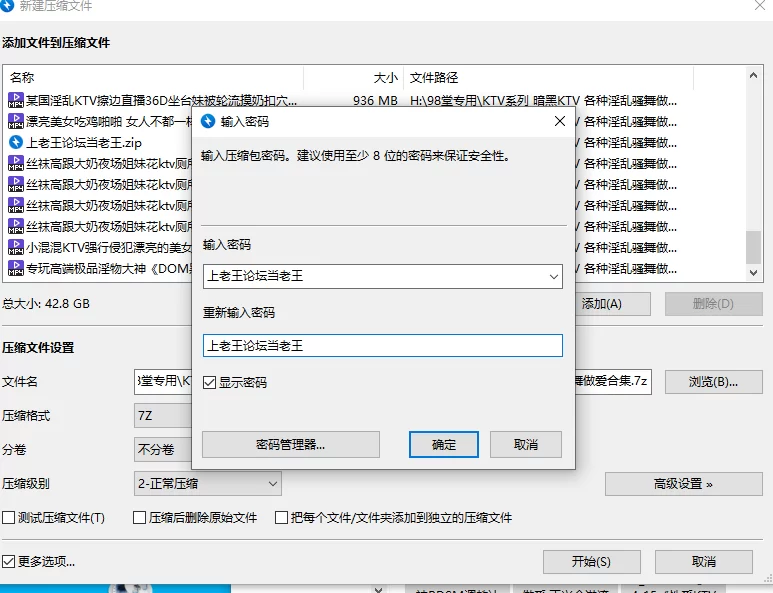Focus the 重新输入密码 text field

click(383, 346)
